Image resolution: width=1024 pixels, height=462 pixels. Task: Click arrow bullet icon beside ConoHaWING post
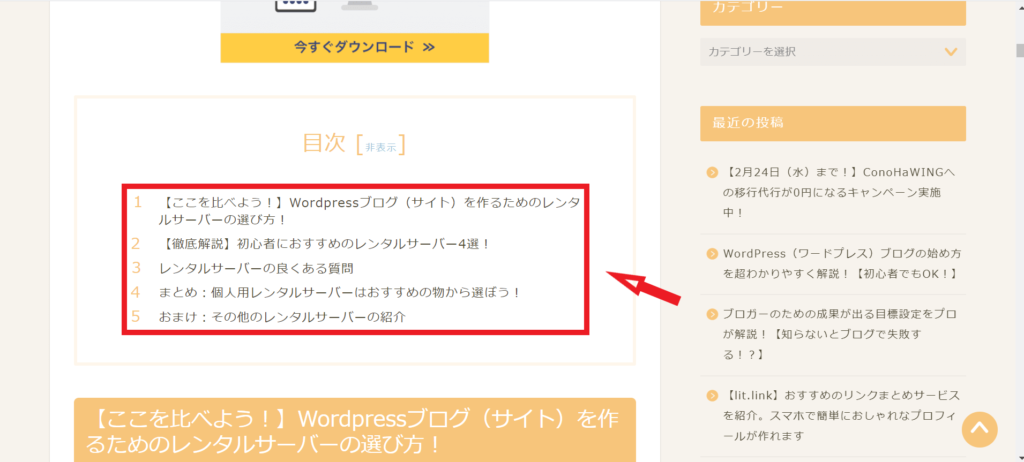point(712,173)
